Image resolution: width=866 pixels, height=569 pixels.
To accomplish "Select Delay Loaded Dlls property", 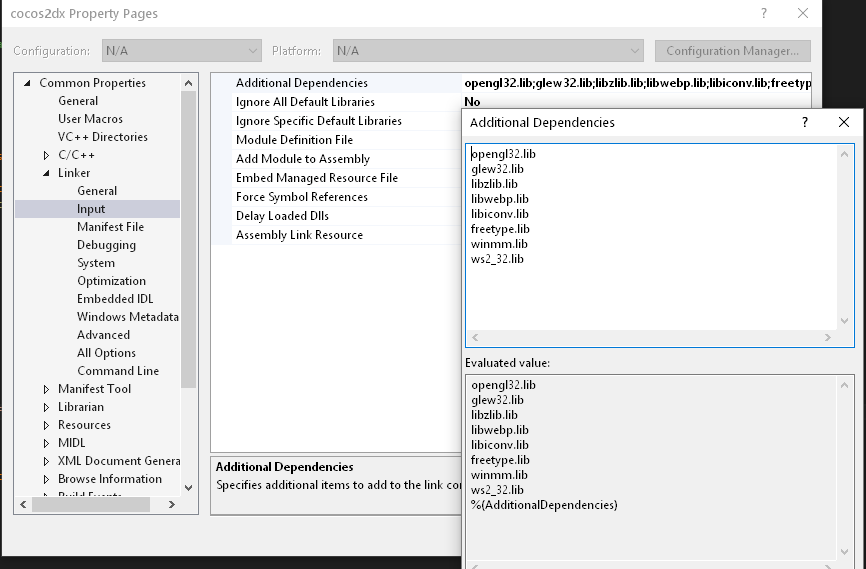I will tap(282, 216).
